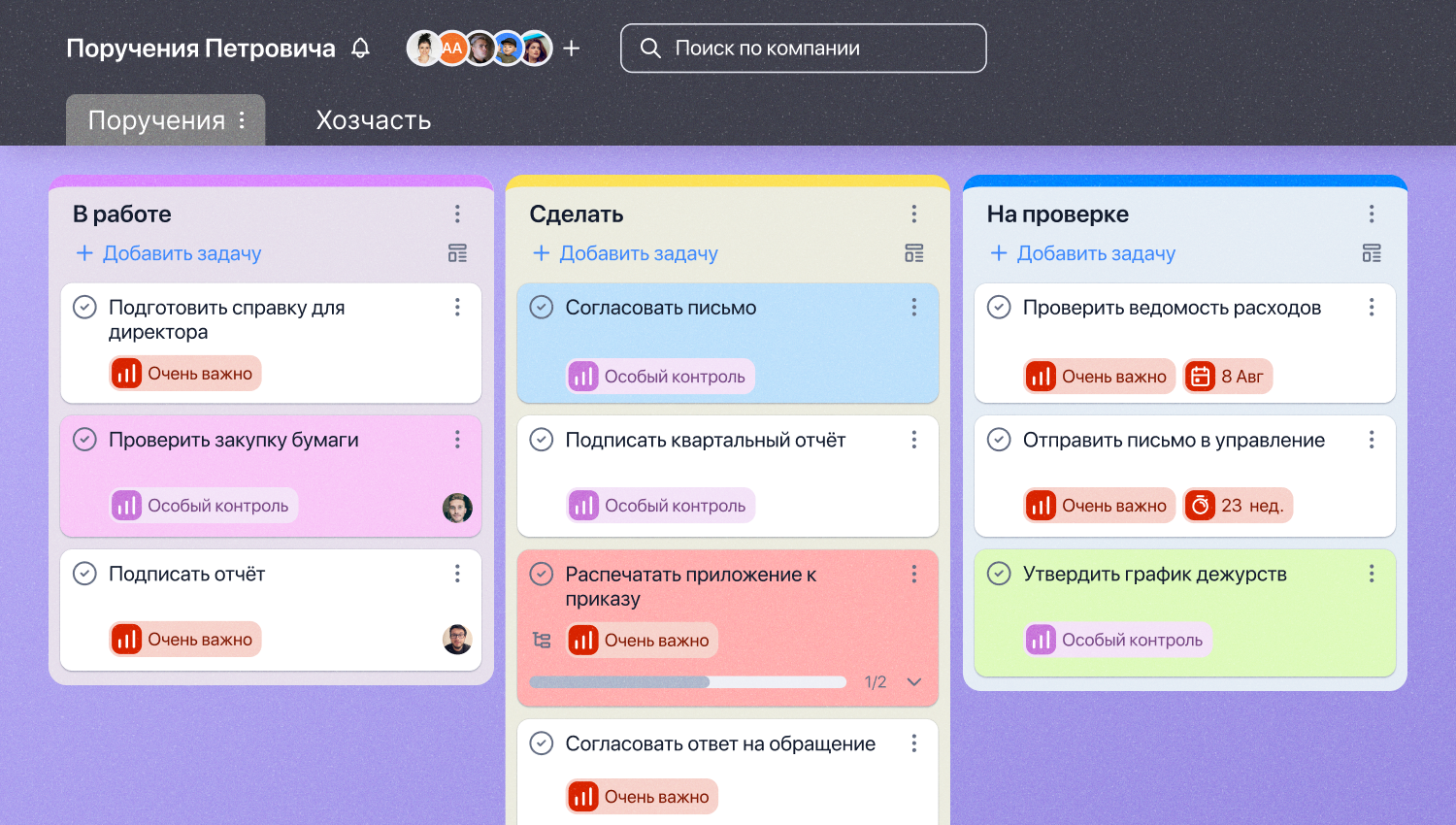Open menu of Согласовать письмо card
The width and height of the screenshot is (1456, 825).
913,307
